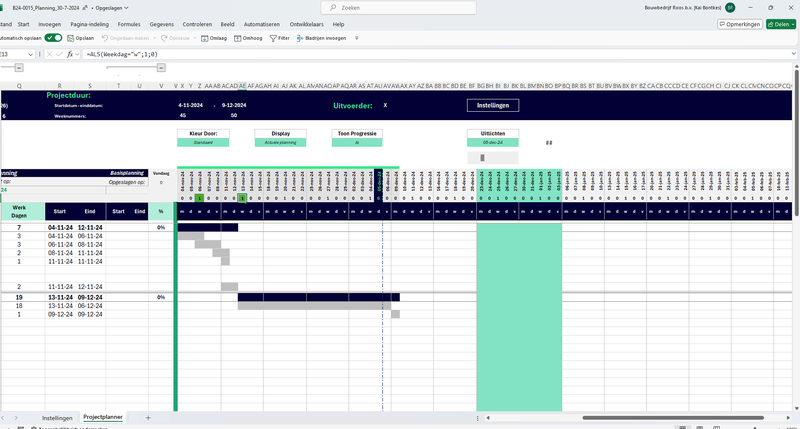Click the formula cancel X icon
This screenshot has height=429, width=800.
(x=49, y=54)
